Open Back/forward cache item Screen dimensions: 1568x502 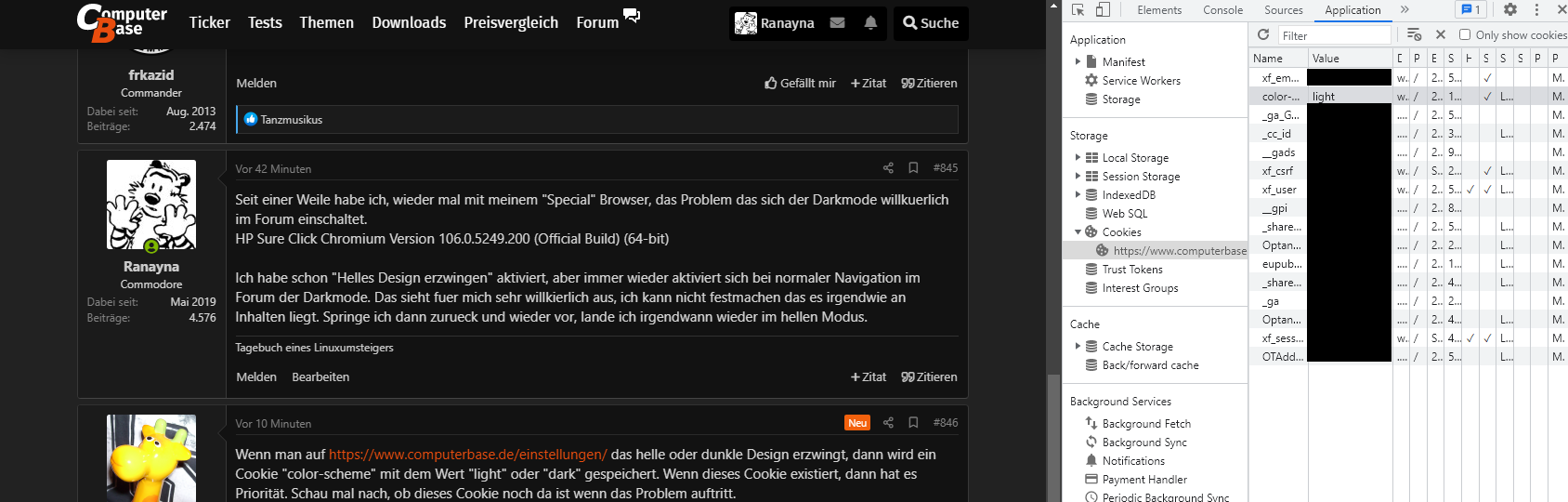[1150, 365]
